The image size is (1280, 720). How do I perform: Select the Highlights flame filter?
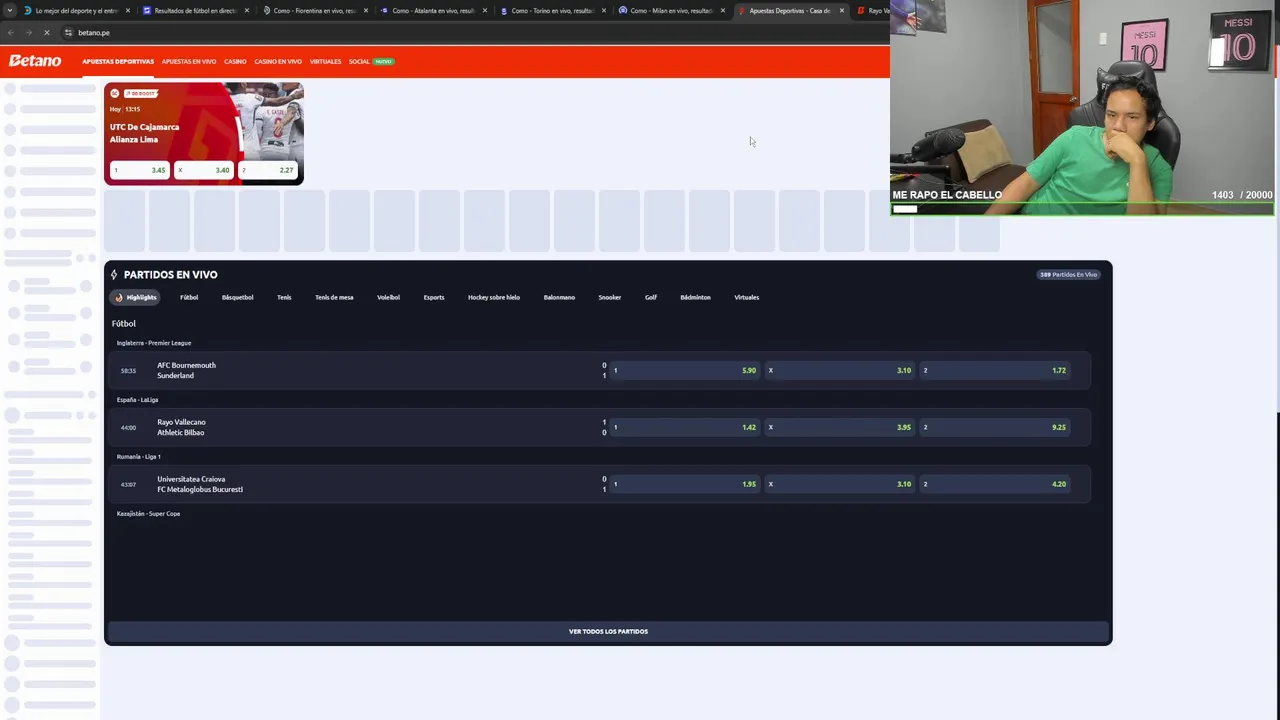click(135, 297)
